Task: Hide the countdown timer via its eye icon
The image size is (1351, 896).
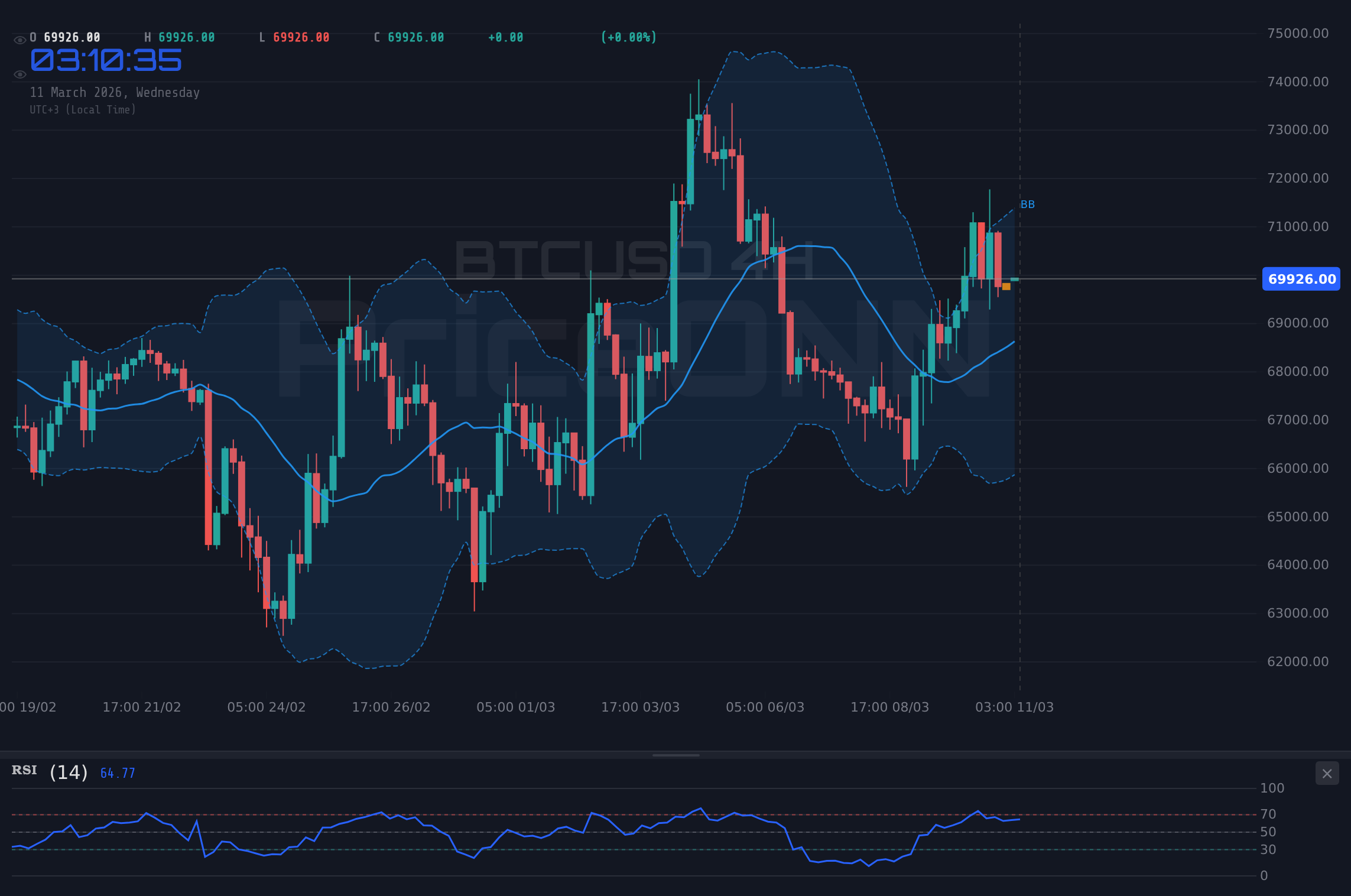Action: click(x=20, y=74)
